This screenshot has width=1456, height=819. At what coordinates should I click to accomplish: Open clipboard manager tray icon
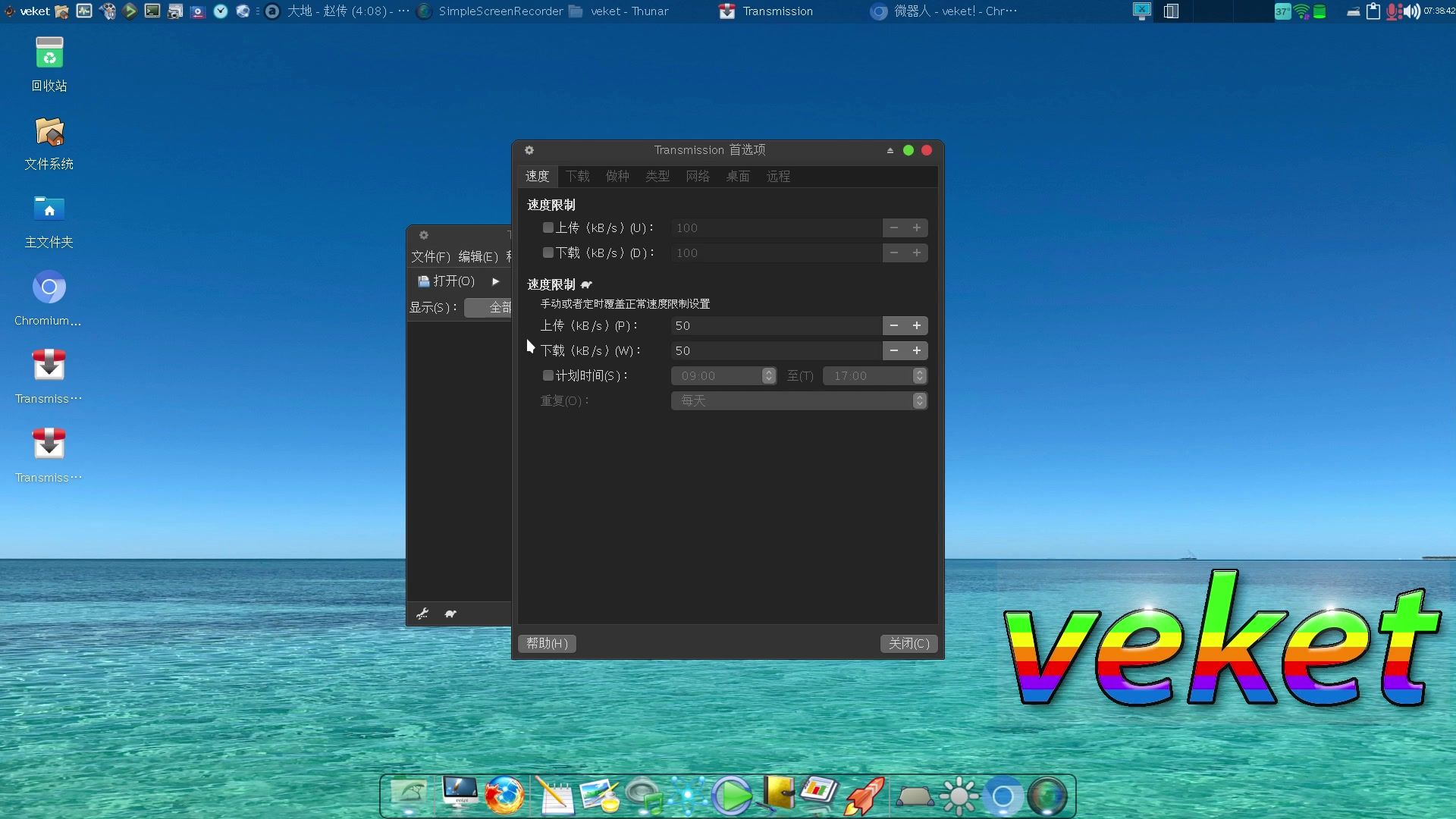pyautogui.click(x=1373, y=11)
